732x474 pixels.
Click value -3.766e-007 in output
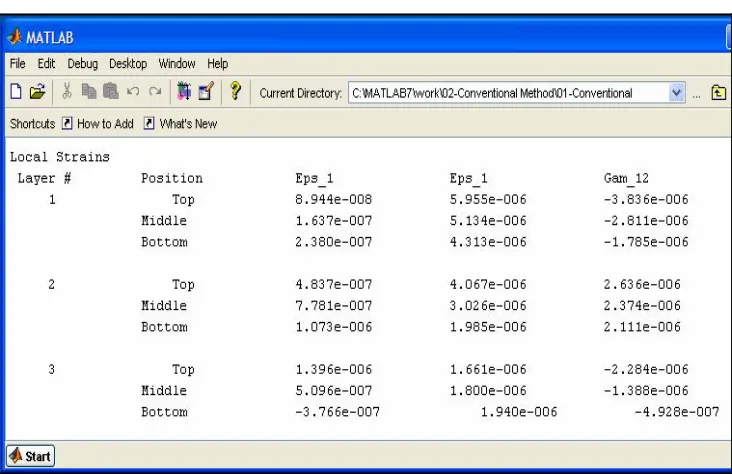(338, 412)
